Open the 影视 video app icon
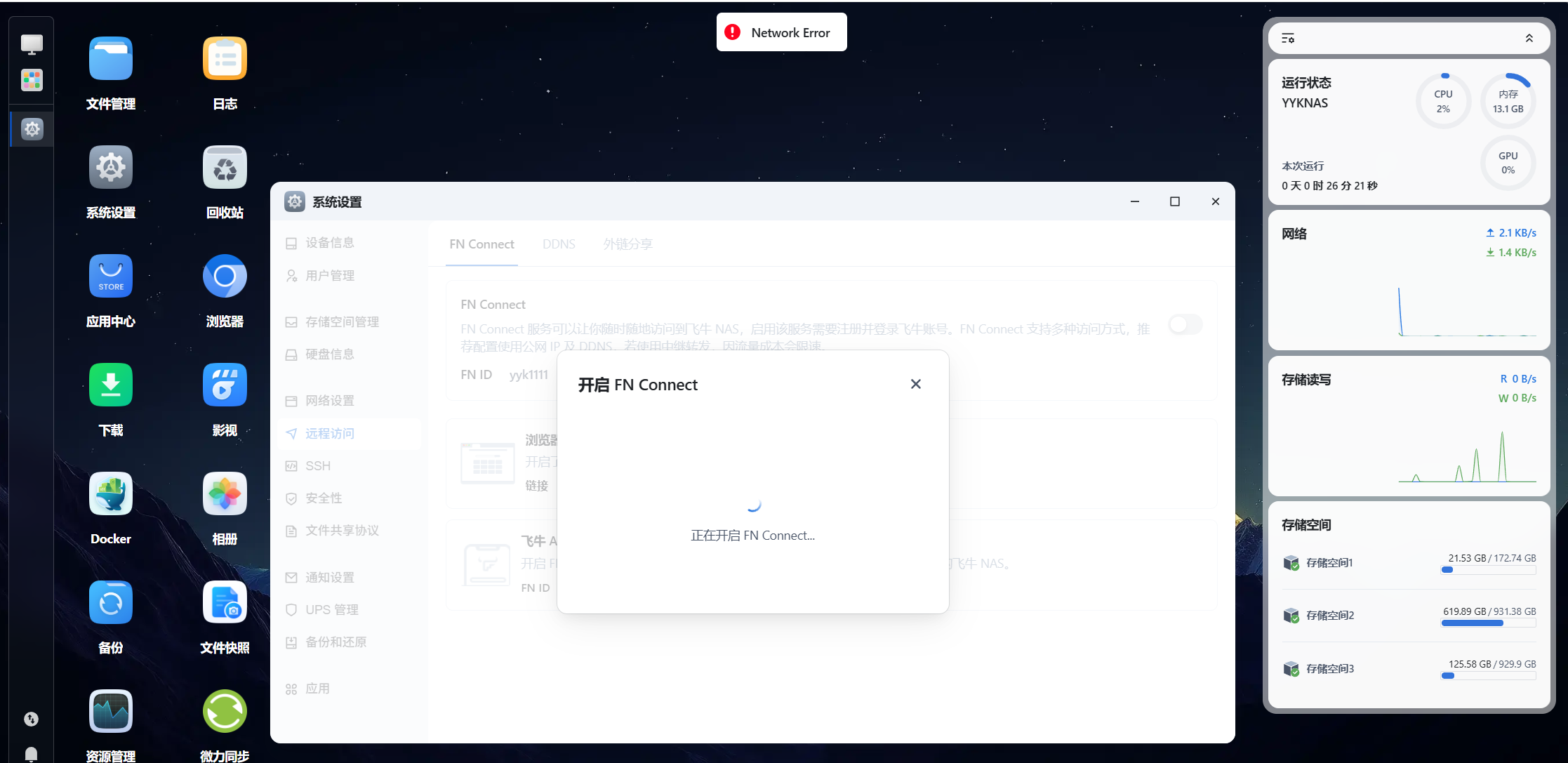Screen dimensions: 1568x763 click(x=225, y=385)
